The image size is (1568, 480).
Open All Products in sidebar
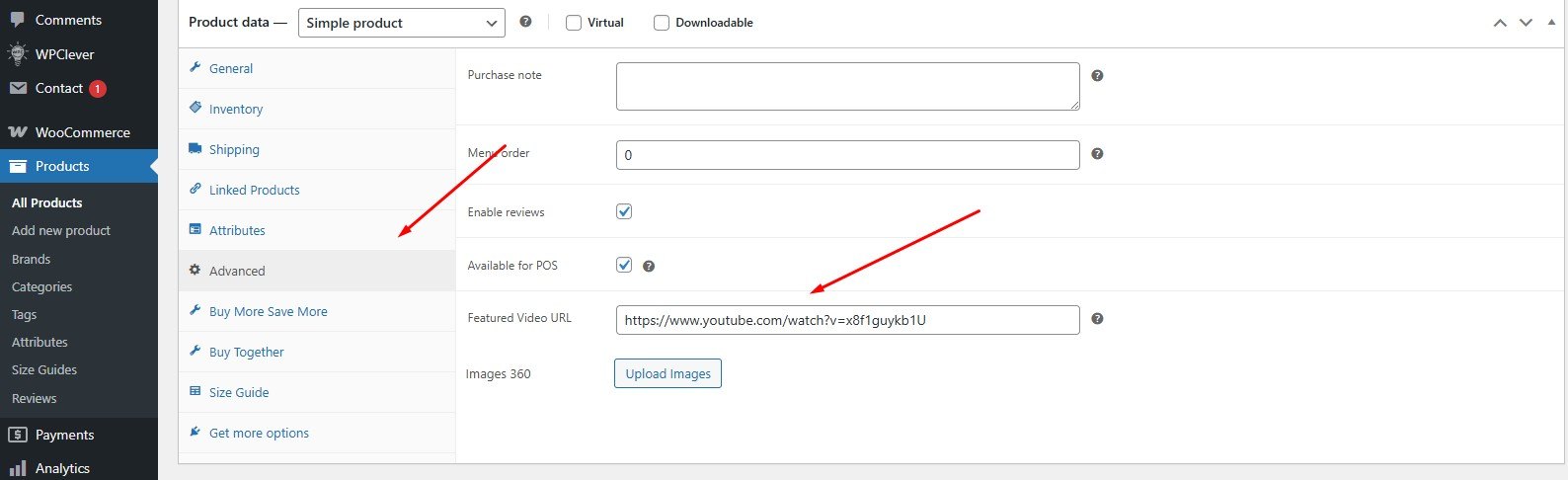tap(47, 202)
